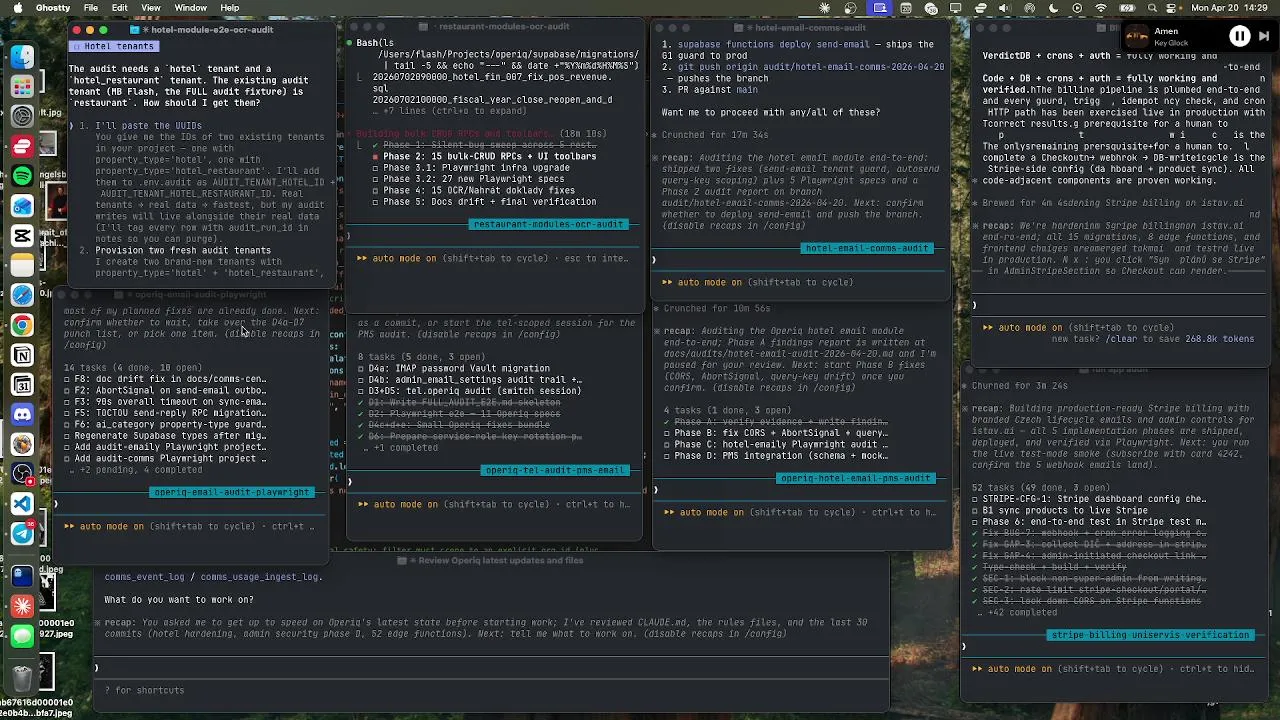Click the +1 completed task summary

coord(405,447)
